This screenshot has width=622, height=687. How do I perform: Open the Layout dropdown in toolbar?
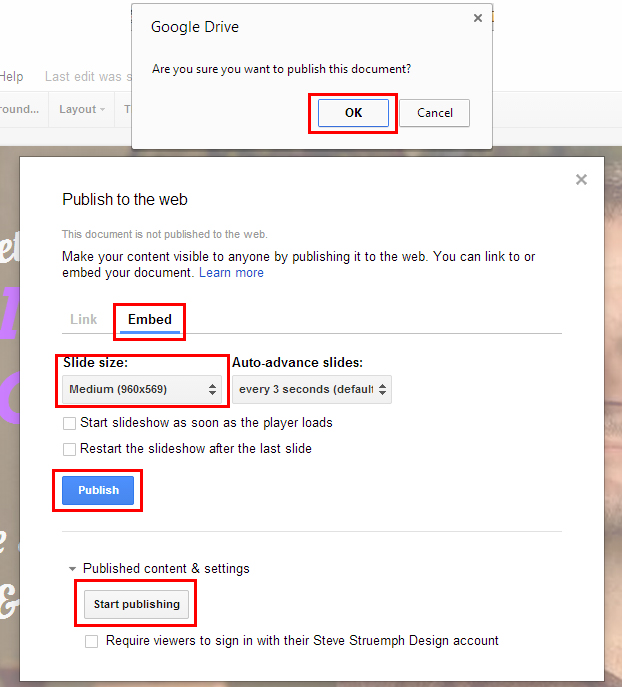81,109
